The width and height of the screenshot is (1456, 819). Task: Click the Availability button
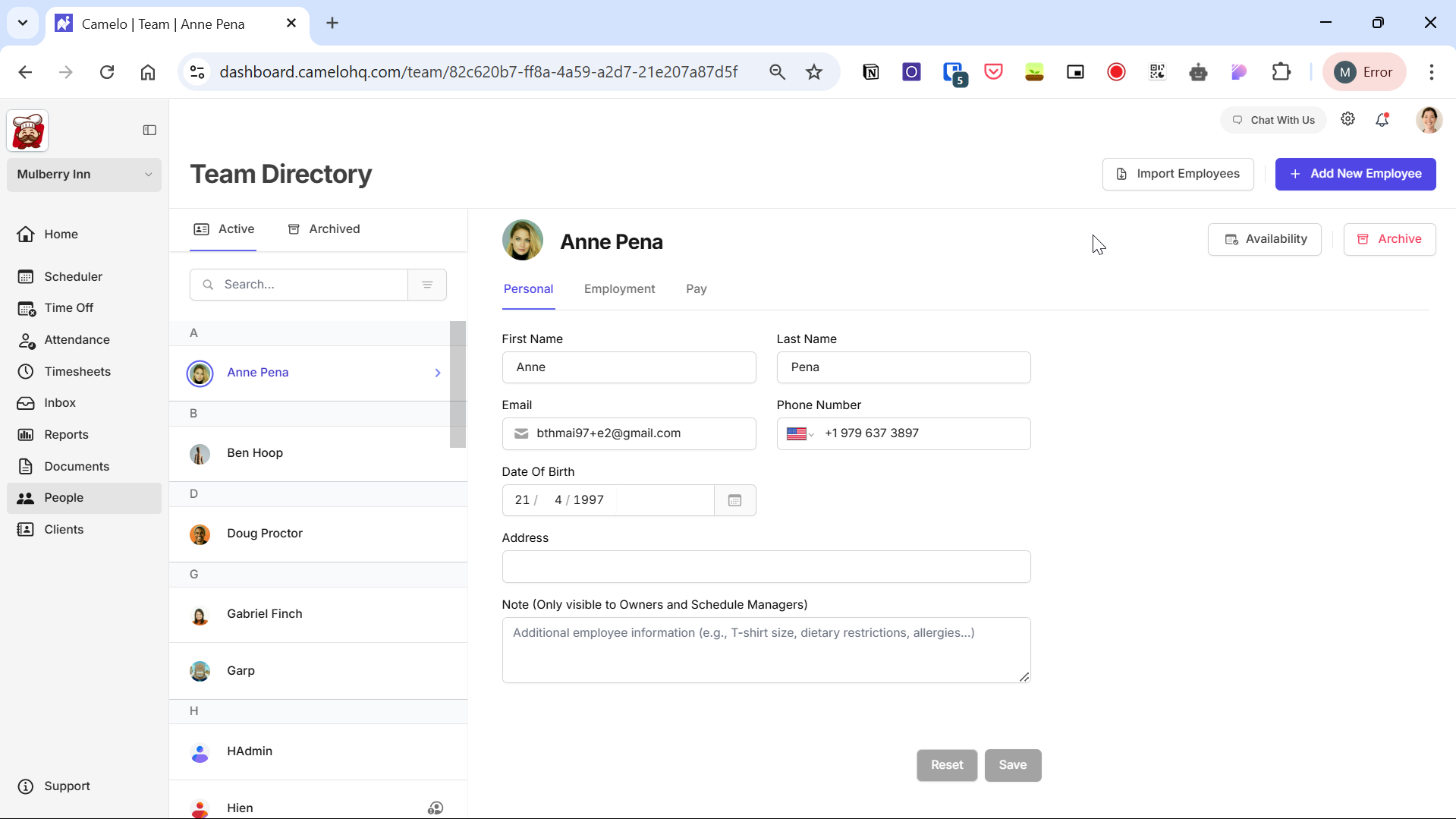point(1265,239)
